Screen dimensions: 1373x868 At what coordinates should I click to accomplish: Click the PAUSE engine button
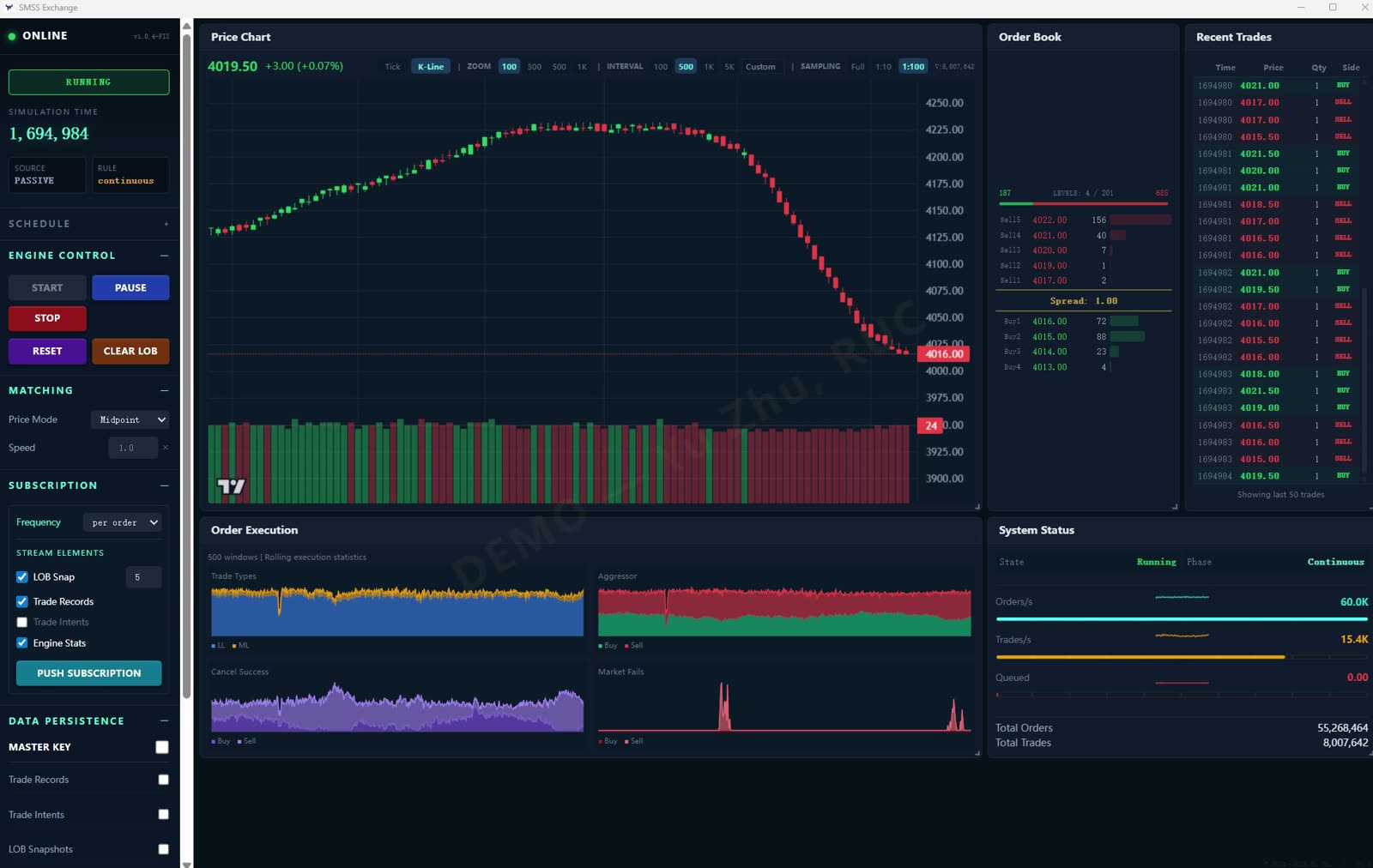[130, 288]
